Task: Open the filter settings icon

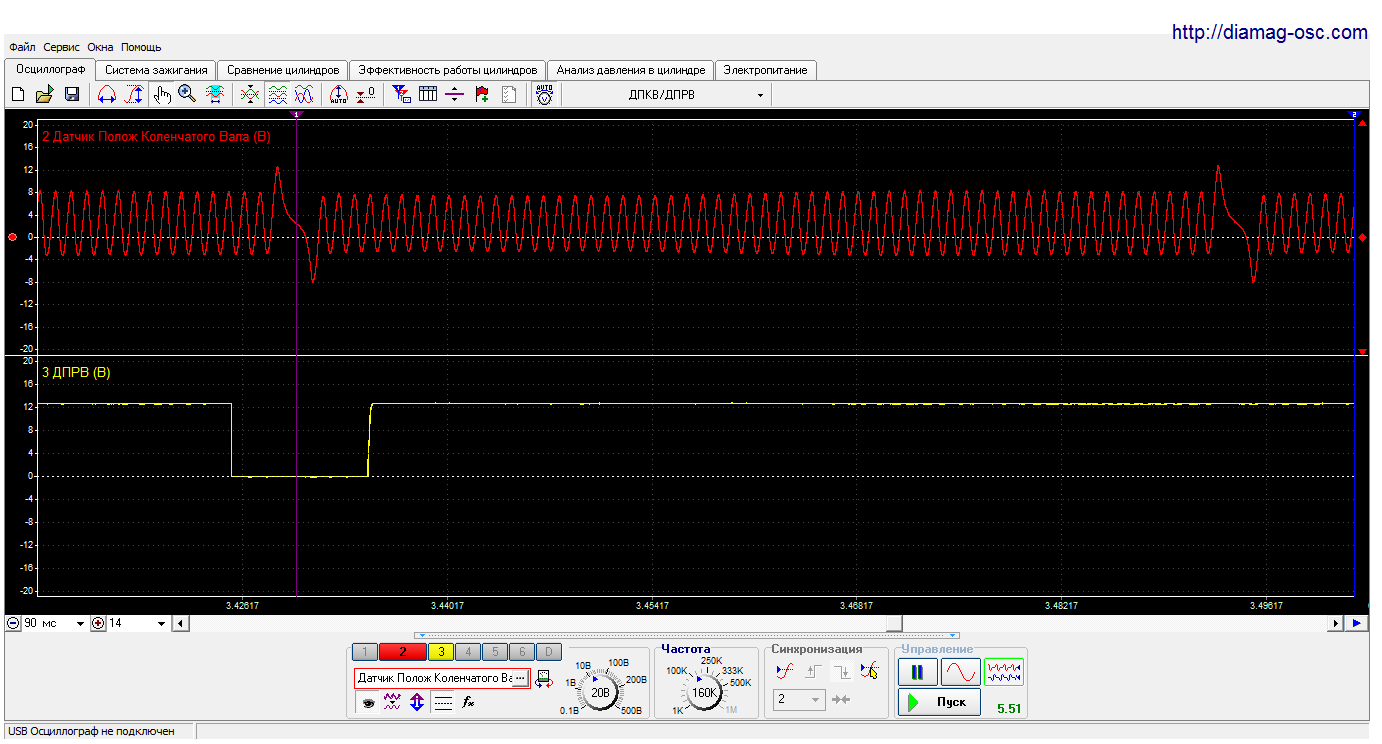Action: click(401, 94)
